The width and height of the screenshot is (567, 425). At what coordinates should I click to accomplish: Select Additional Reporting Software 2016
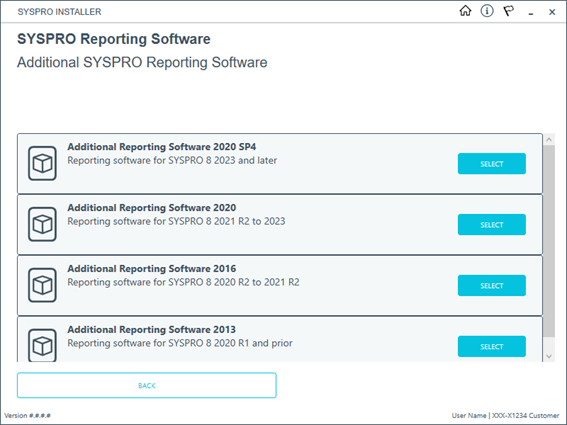(x=492, y=285)
